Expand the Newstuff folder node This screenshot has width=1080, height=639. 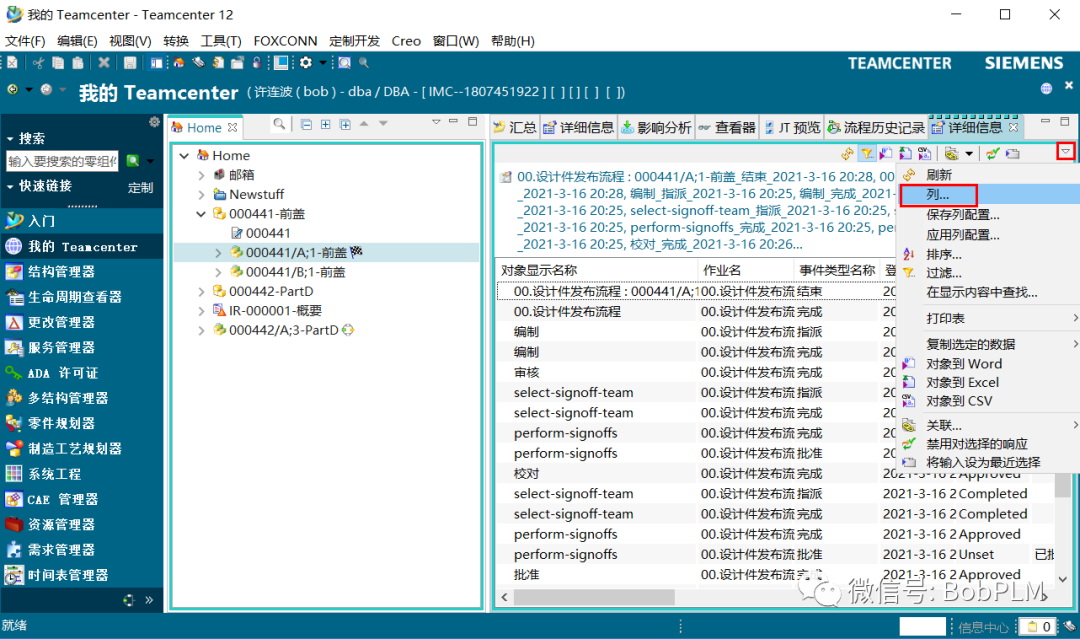[202, 195]
